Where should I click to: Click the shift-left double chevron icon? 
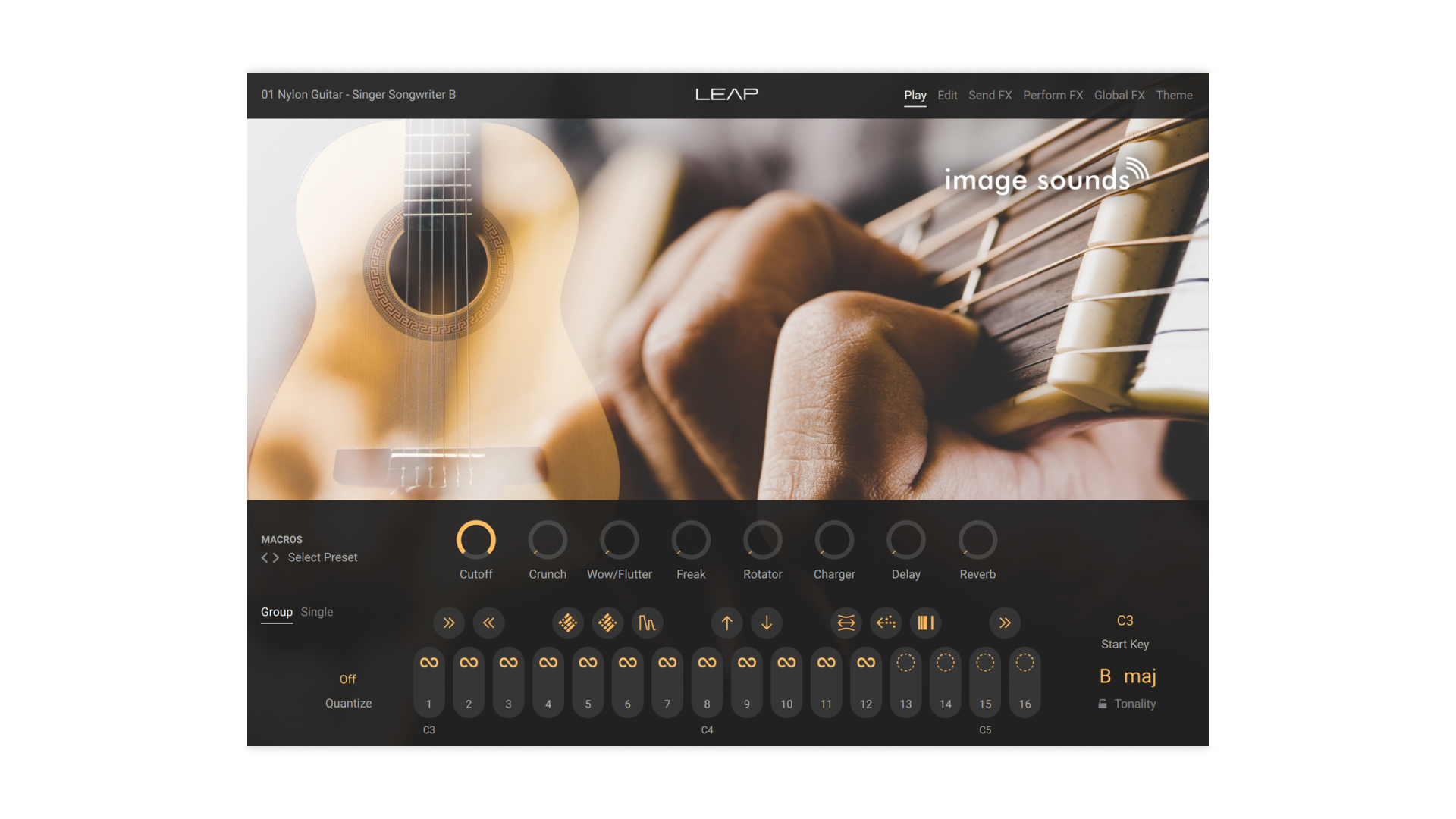click(488, 623)
